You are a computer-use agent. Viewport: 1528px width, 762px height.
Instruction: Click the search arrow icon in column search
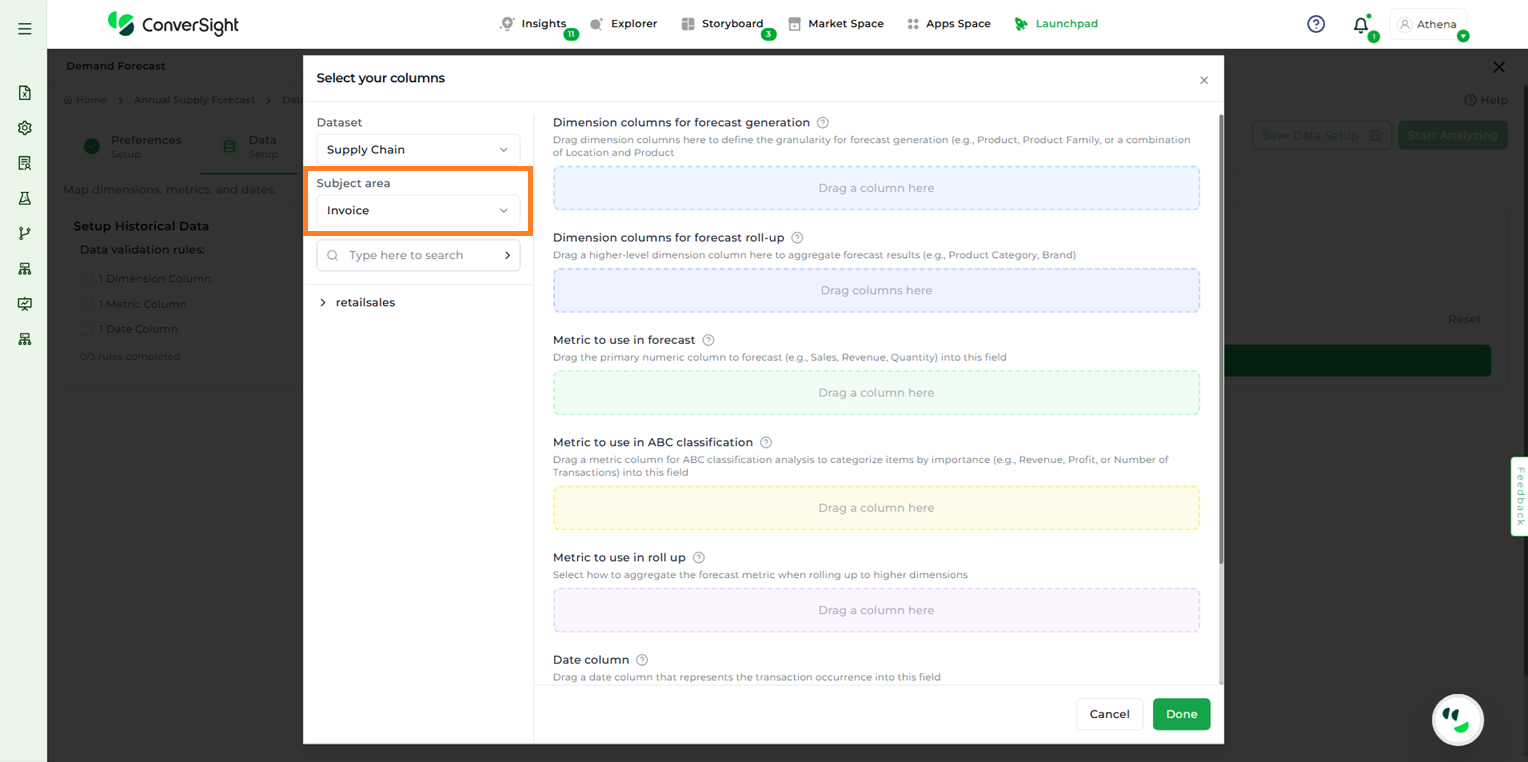pos(507,256)
